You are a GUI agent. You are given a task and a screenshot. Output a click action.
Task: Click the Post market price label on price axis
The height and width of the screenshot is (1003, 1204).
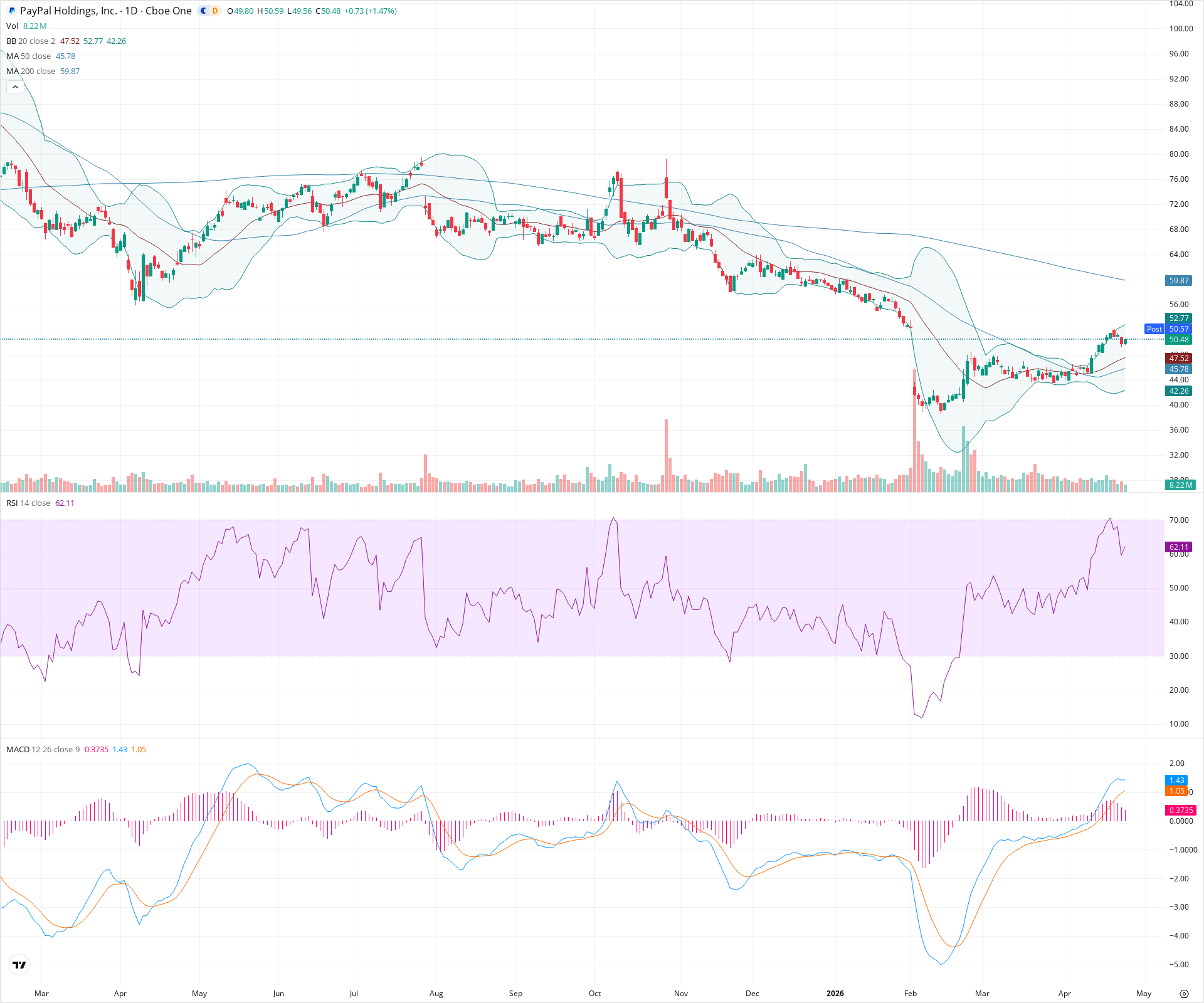click(1154, 328)
